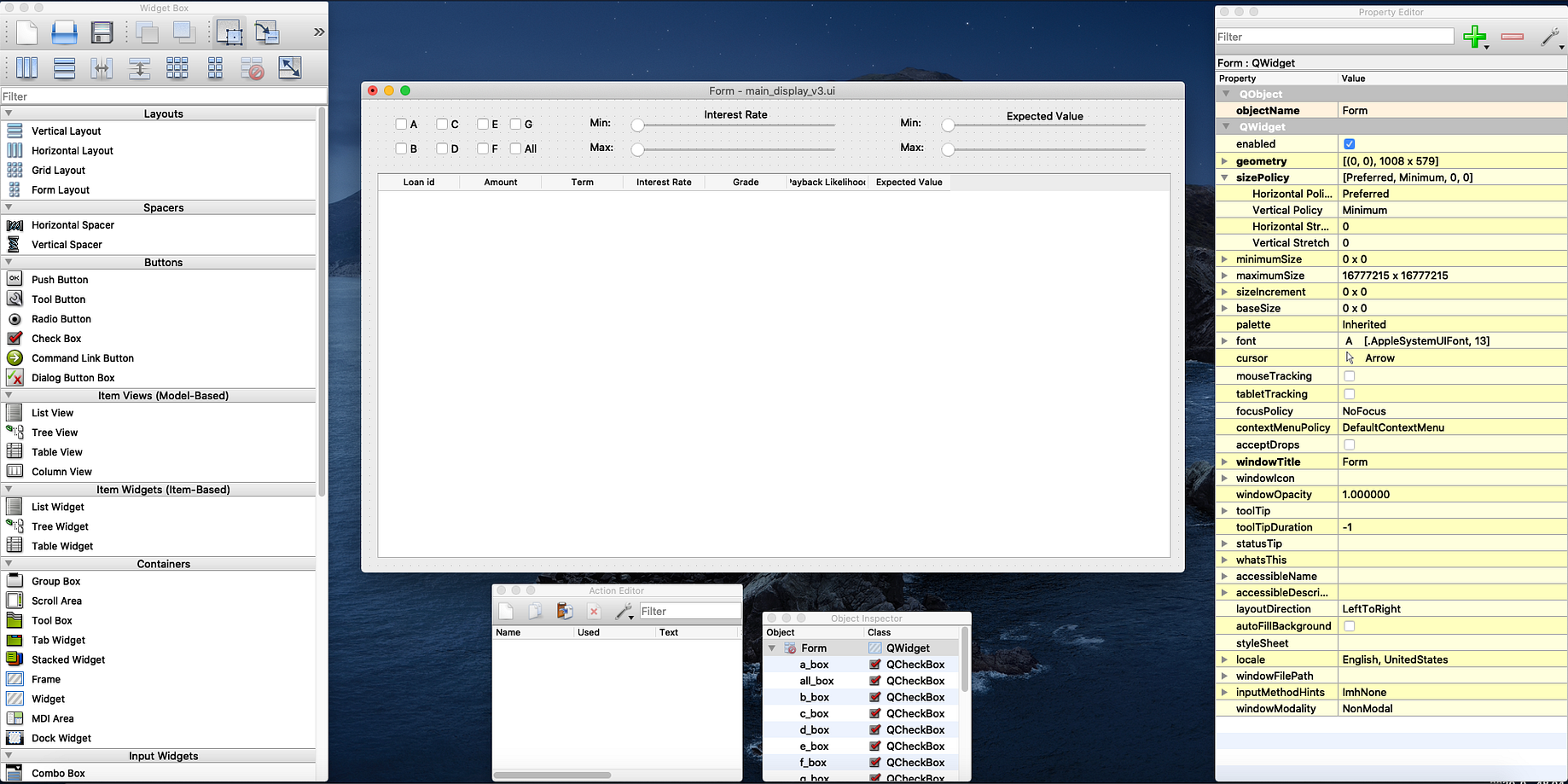Create a new action in Action Editor
Screen dimensions: 1568x784
click(x=506, y=611)
